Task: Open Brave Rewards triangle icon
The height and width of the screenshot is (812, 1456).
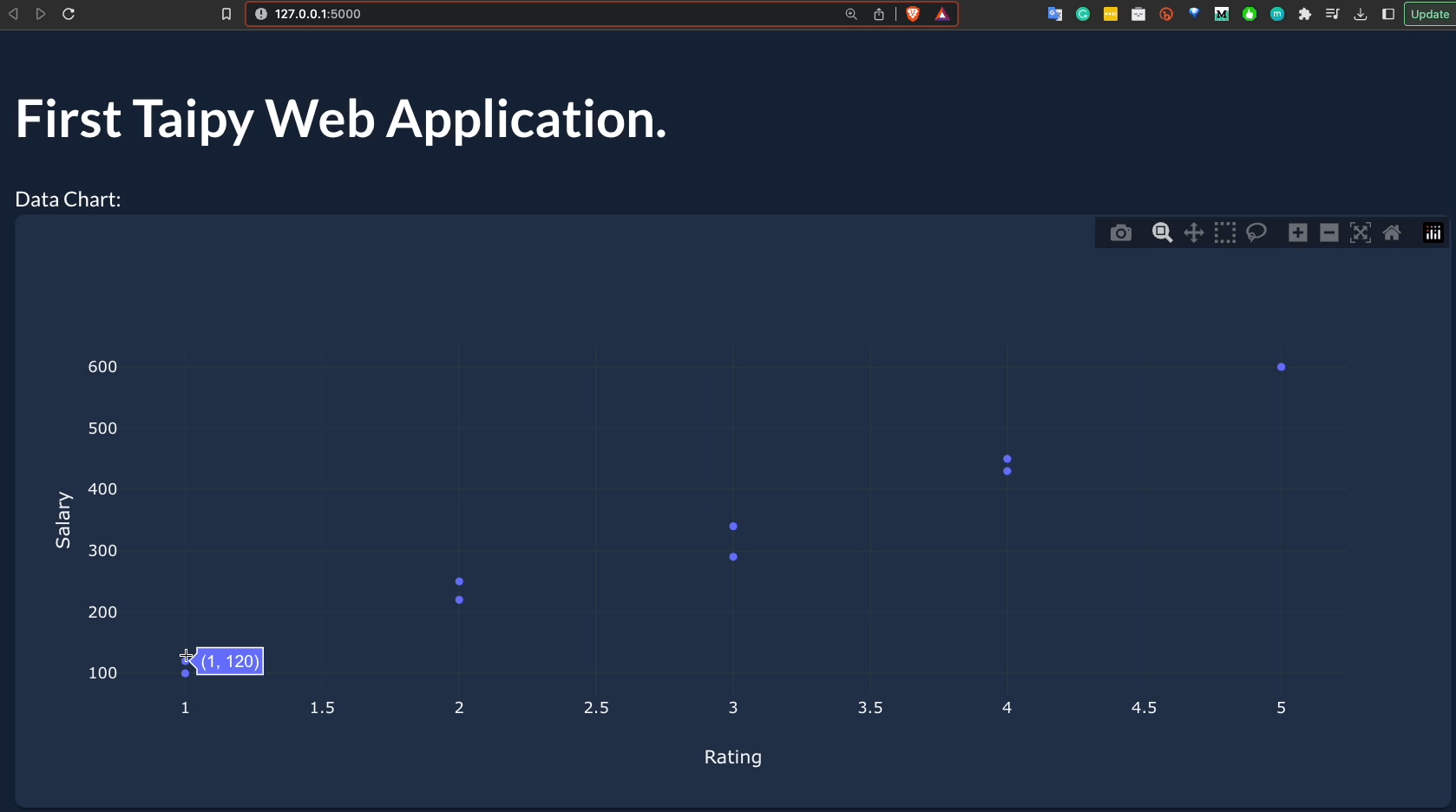Action: click(942, 14)
